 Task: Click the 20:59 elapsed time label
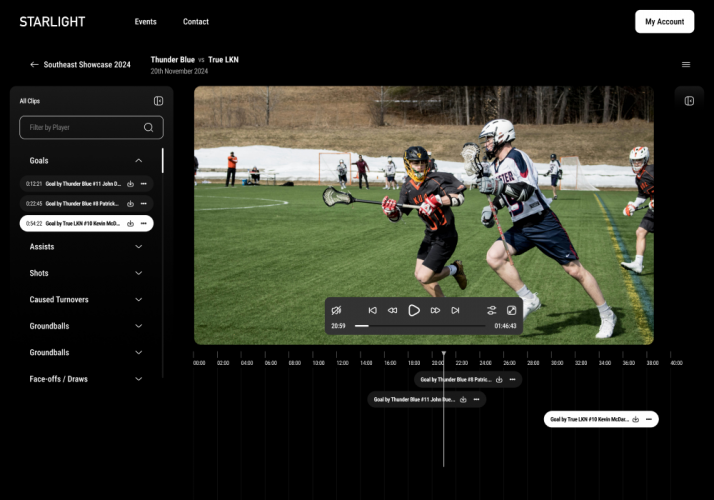[x=338, y=326]
